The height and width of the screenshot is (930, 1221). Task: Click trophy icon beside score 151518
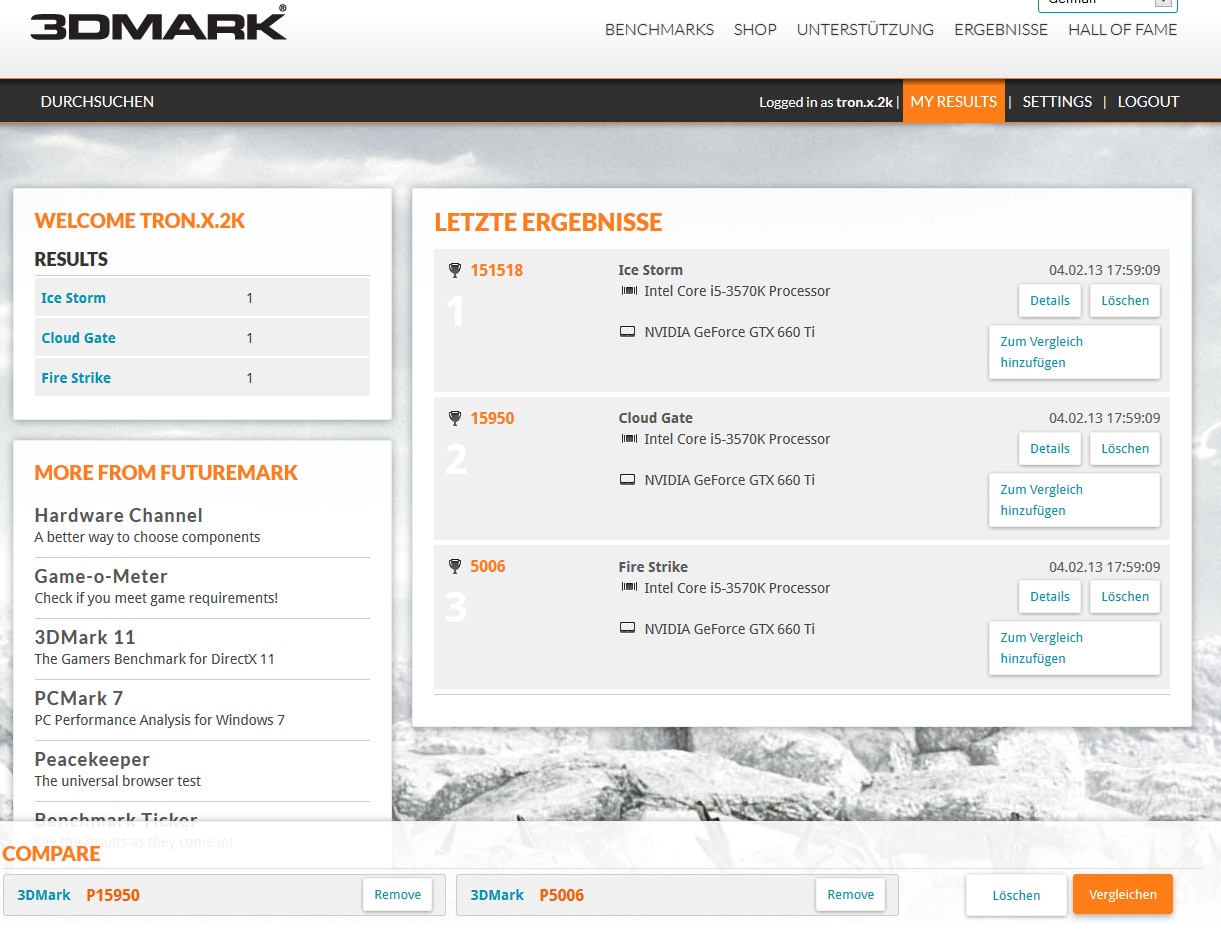click(x=455, y=270)
